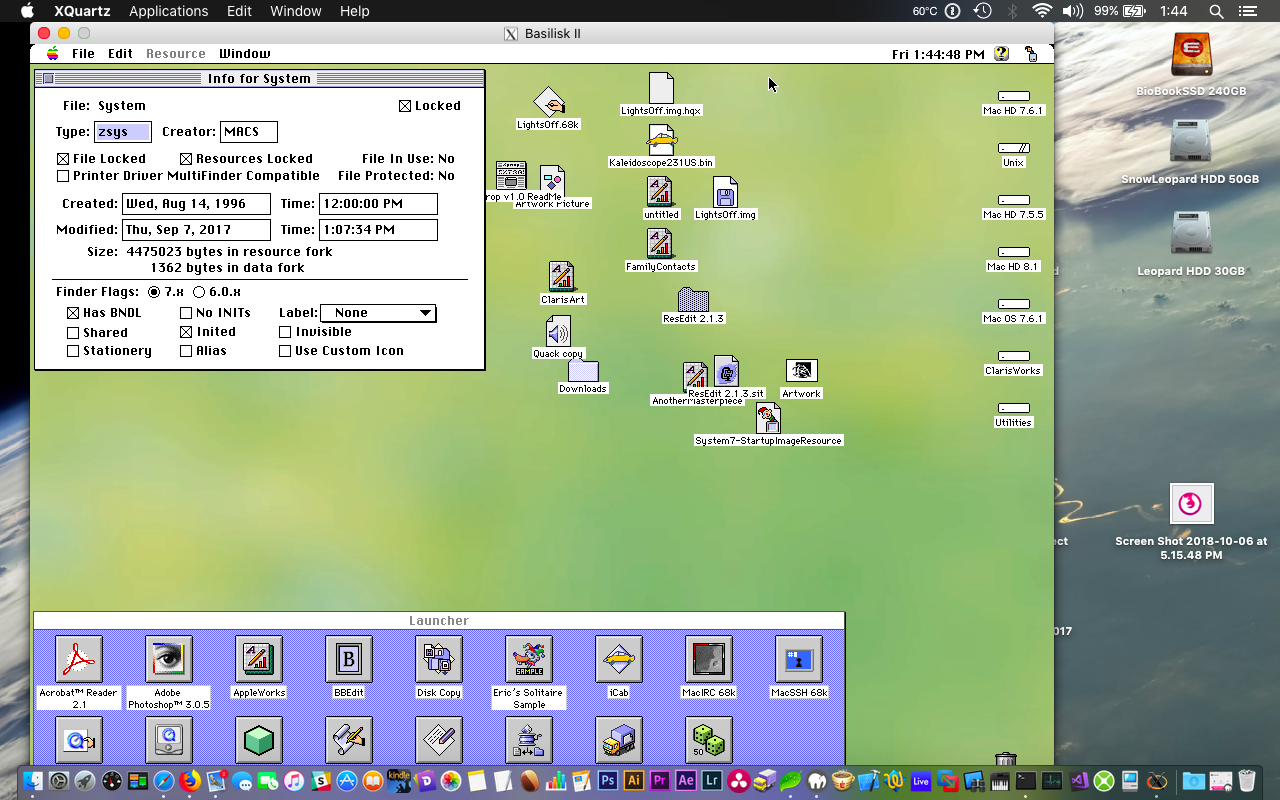The height and width of the screenshot is (800, 1280).
Task: Open Finder from the Dock
Action: pos(32,781)
